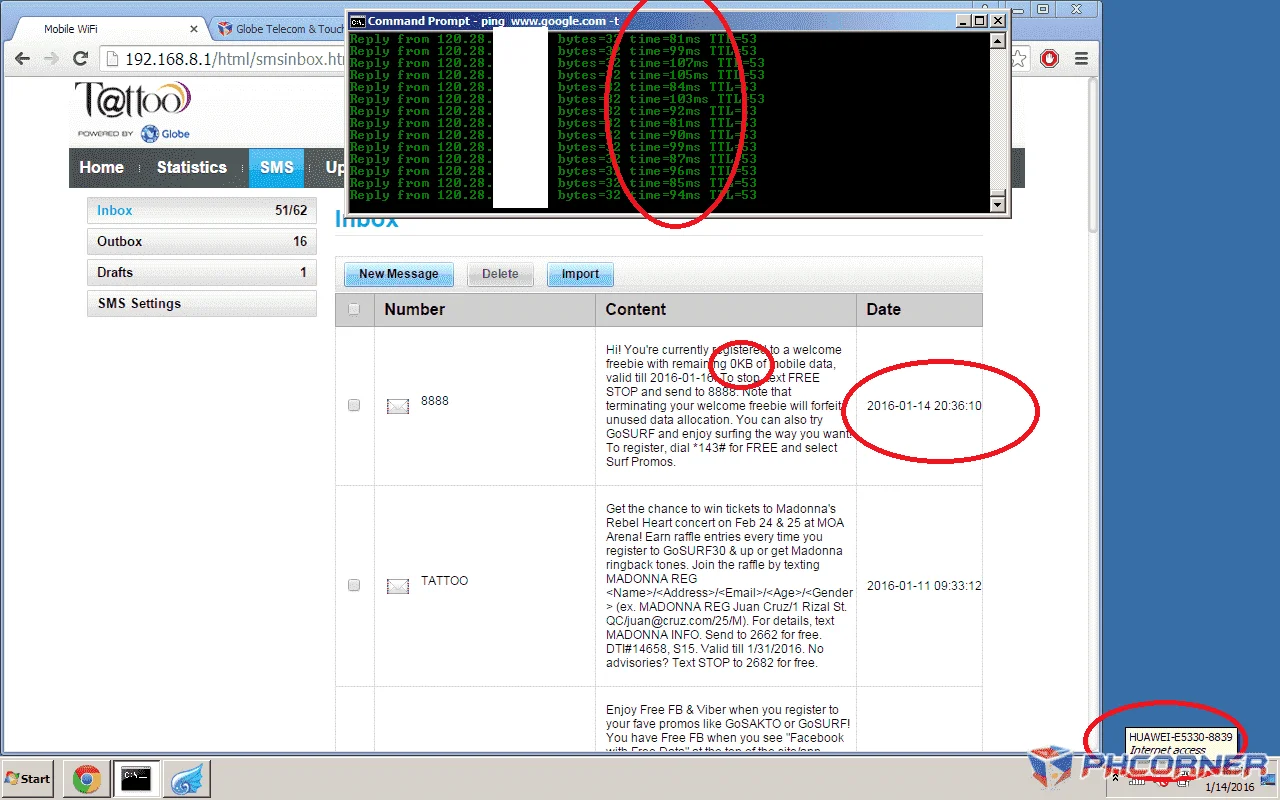
Task: Open the Chrome hamburger menu
Action: (1080, 59)
